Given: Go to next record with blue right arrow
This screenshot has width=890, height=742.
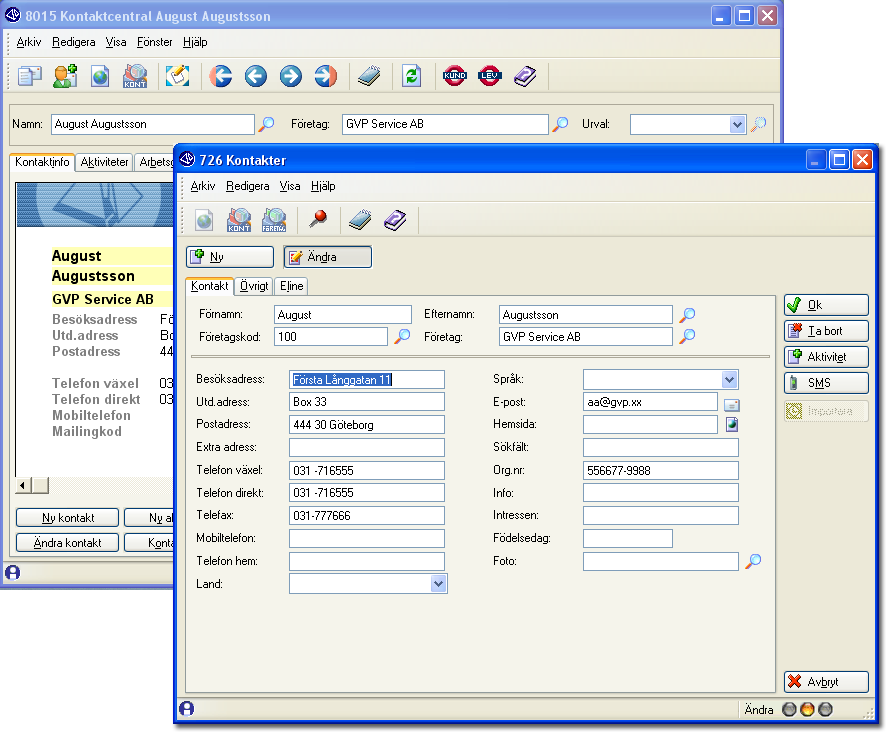Looking at the screenshot, I should (291, 76).
